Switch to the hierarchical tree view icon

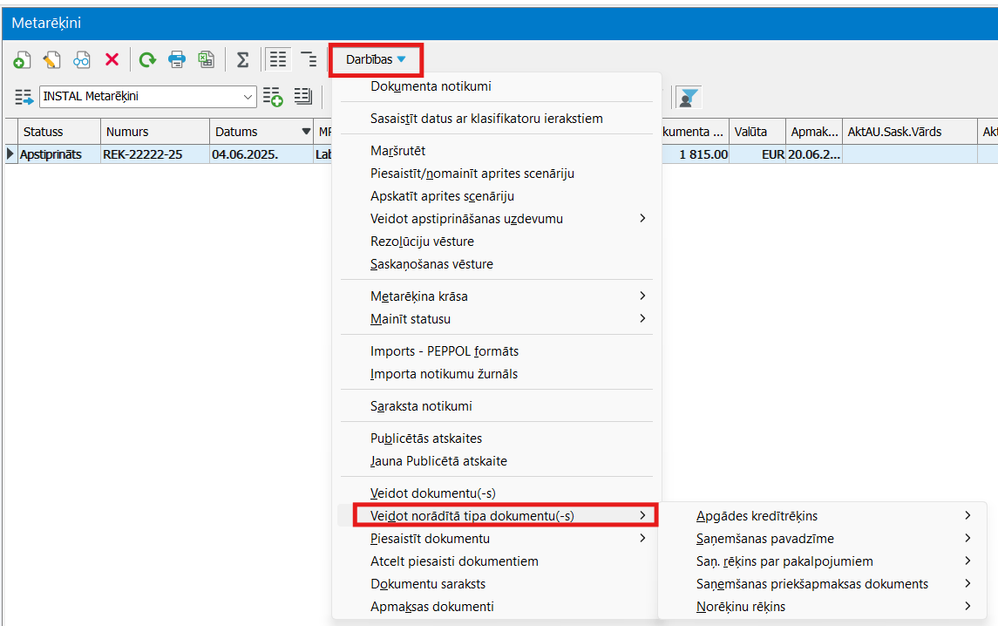(309, 59)
